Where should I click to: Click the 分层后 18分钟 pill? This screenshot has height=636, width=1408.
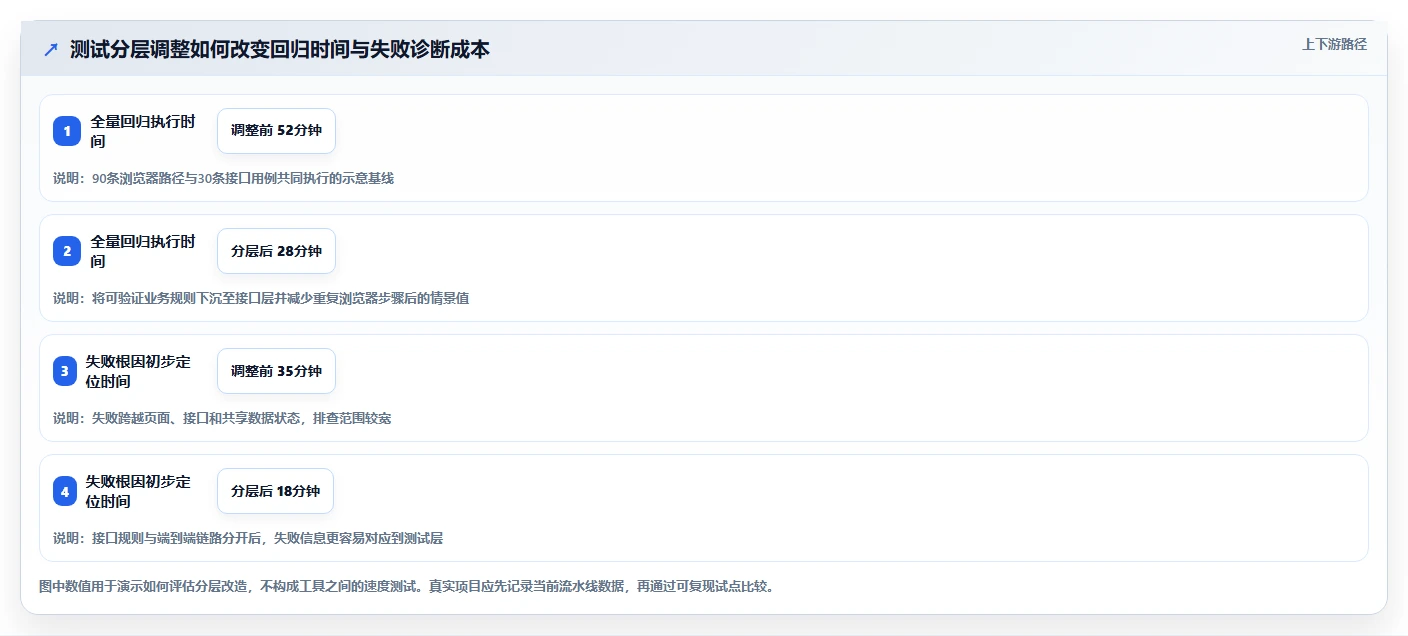click(x=275, y=491)
